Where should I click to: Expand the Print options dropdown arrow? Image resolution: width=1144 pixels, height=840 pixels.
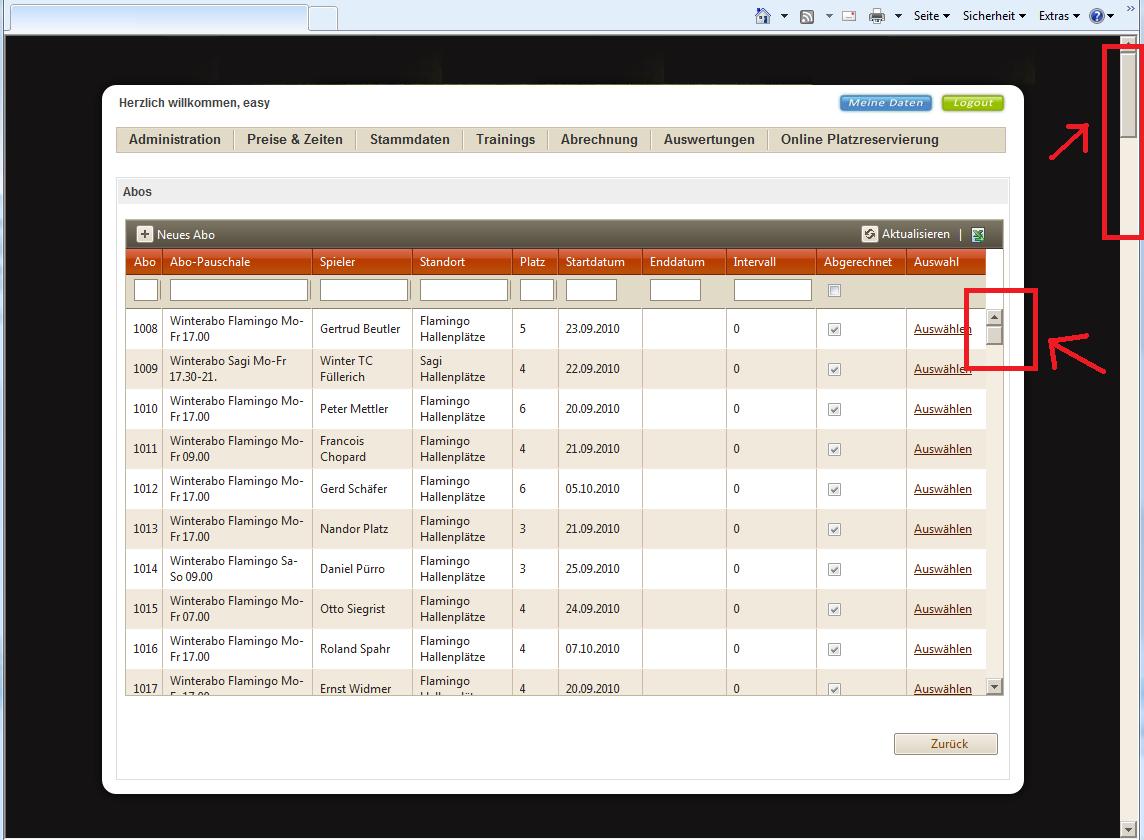tap(898, 16)
